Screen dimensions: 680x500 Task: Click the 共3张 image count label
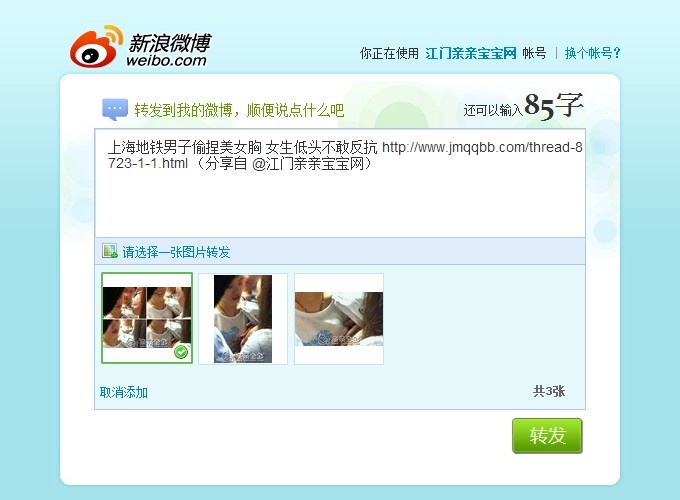pos(549,391)
